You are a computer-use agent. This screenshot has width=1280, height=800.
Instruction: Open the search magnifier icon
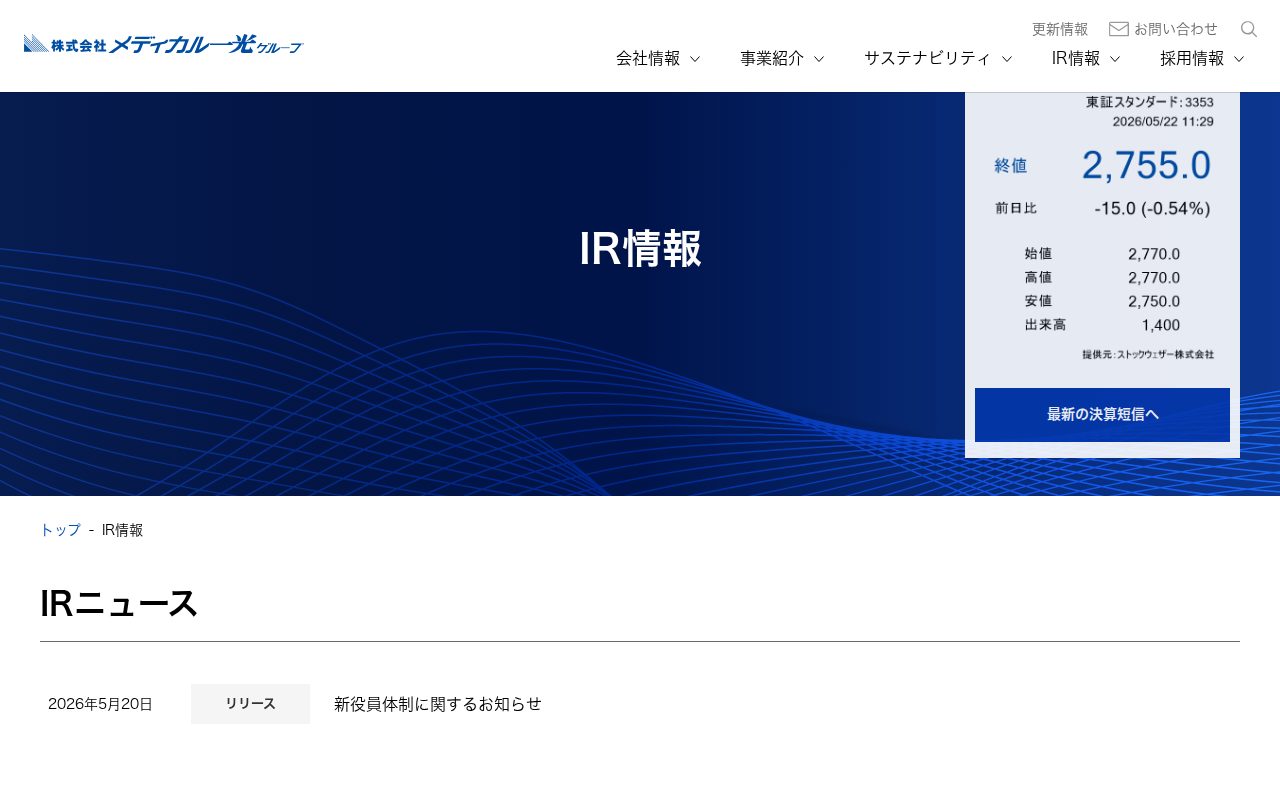point(1249,29)
